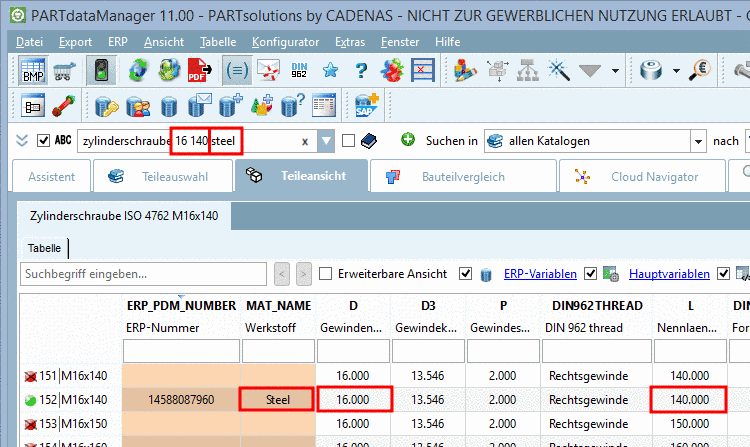Click the plain database icon
This screenshot has height=447, width=750.
point(169,106)
